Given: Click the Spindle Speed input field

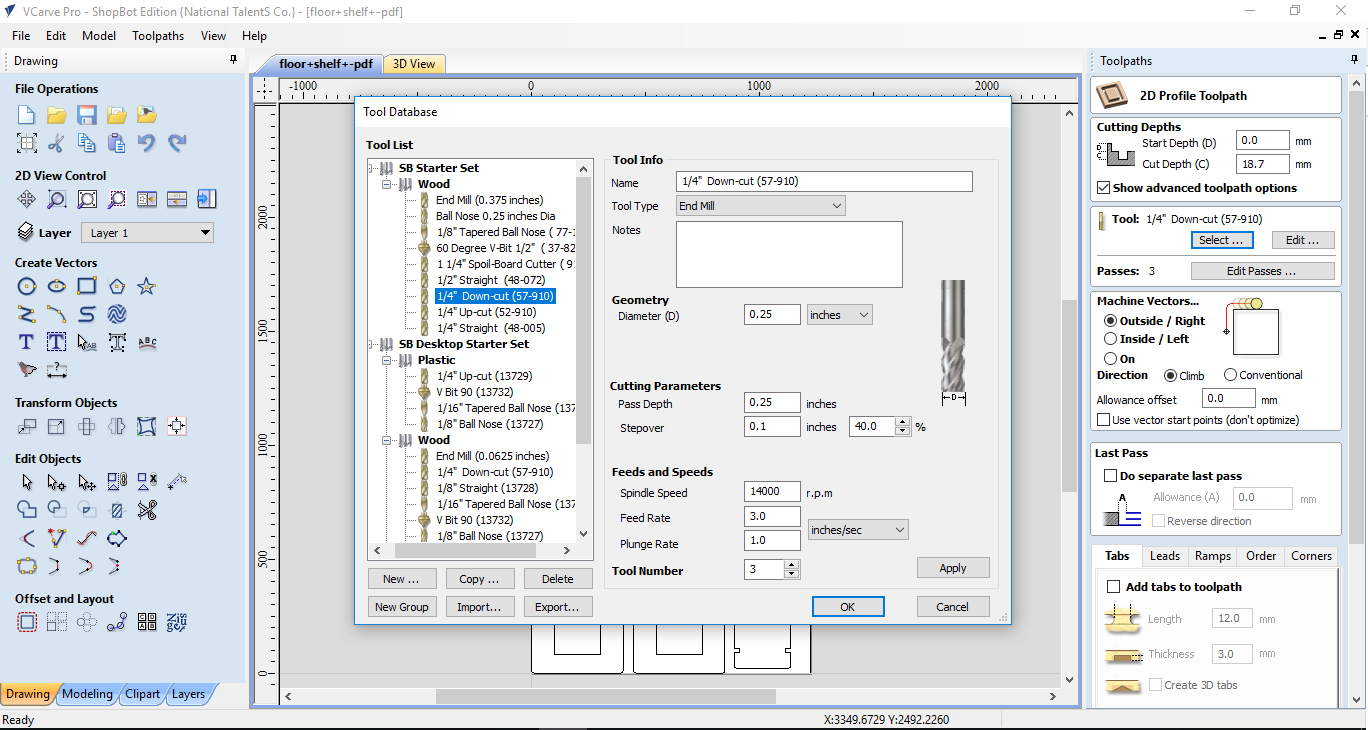Looking at the screenshot, I should [773, 492].
